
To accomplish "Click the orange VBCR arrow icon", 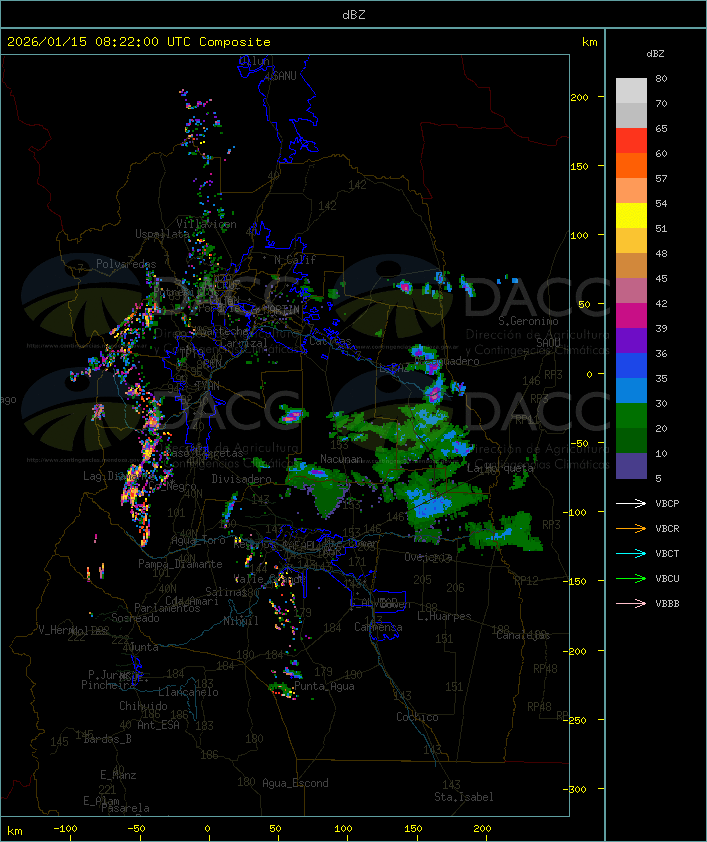I will pyautogui.click(x=631, y=528).
